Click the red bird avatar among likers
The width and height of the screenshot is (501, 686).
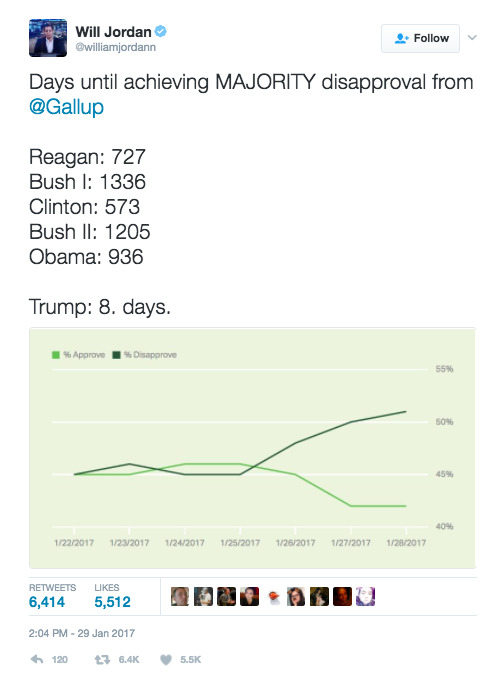point(273,596)
